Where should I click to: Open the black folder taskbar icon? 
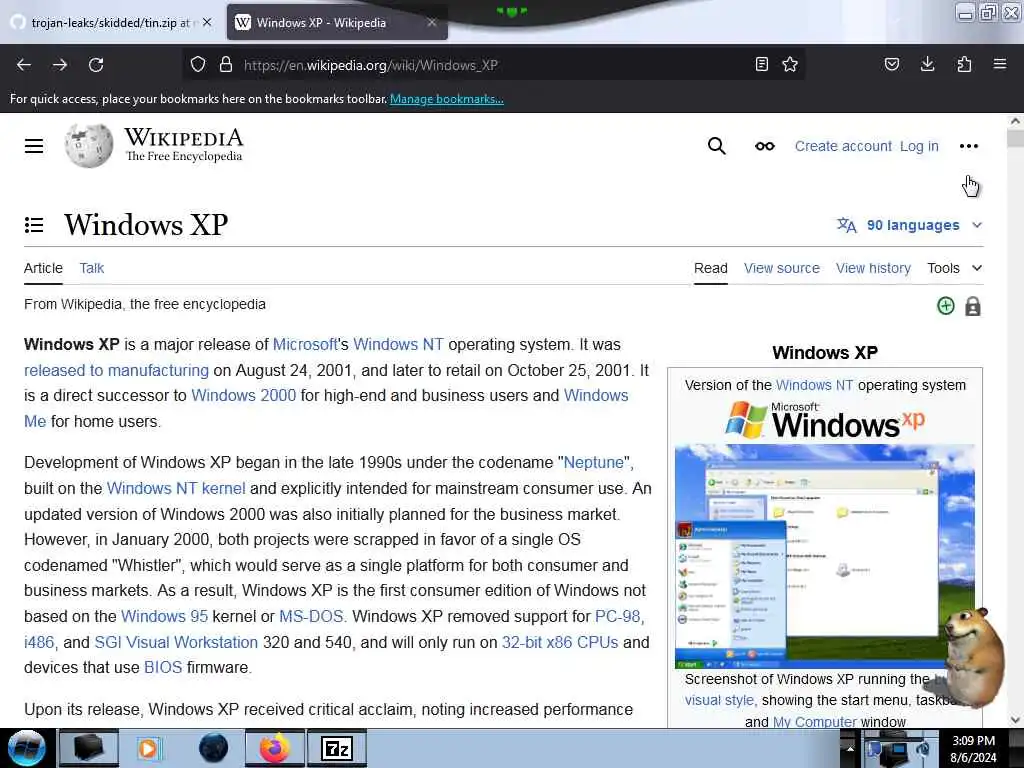click(x=89, y=748)
